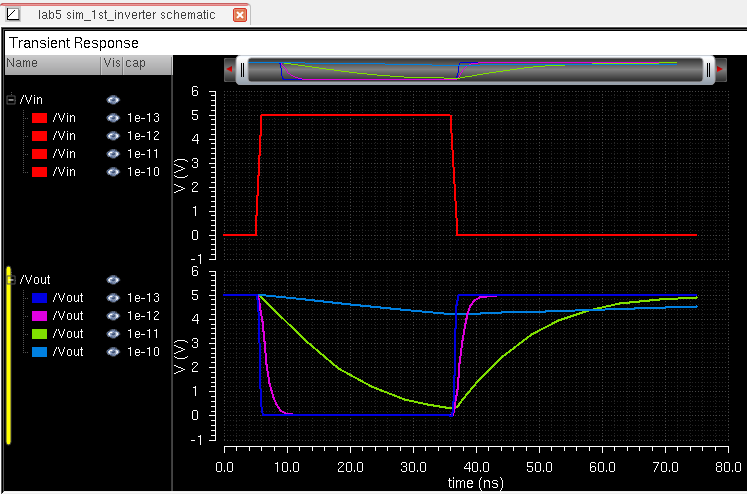Click the waveform overview navigator strip
This screenshot has width=747, height=494.
[470, 69]
